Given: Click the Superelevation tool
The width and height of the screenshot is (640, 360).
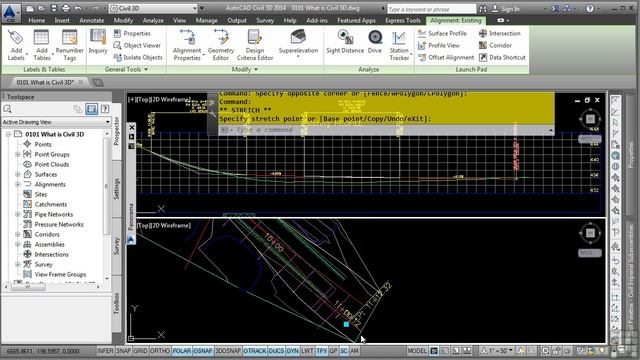Looking at the screenshot, I should click(x=298, y=42).
